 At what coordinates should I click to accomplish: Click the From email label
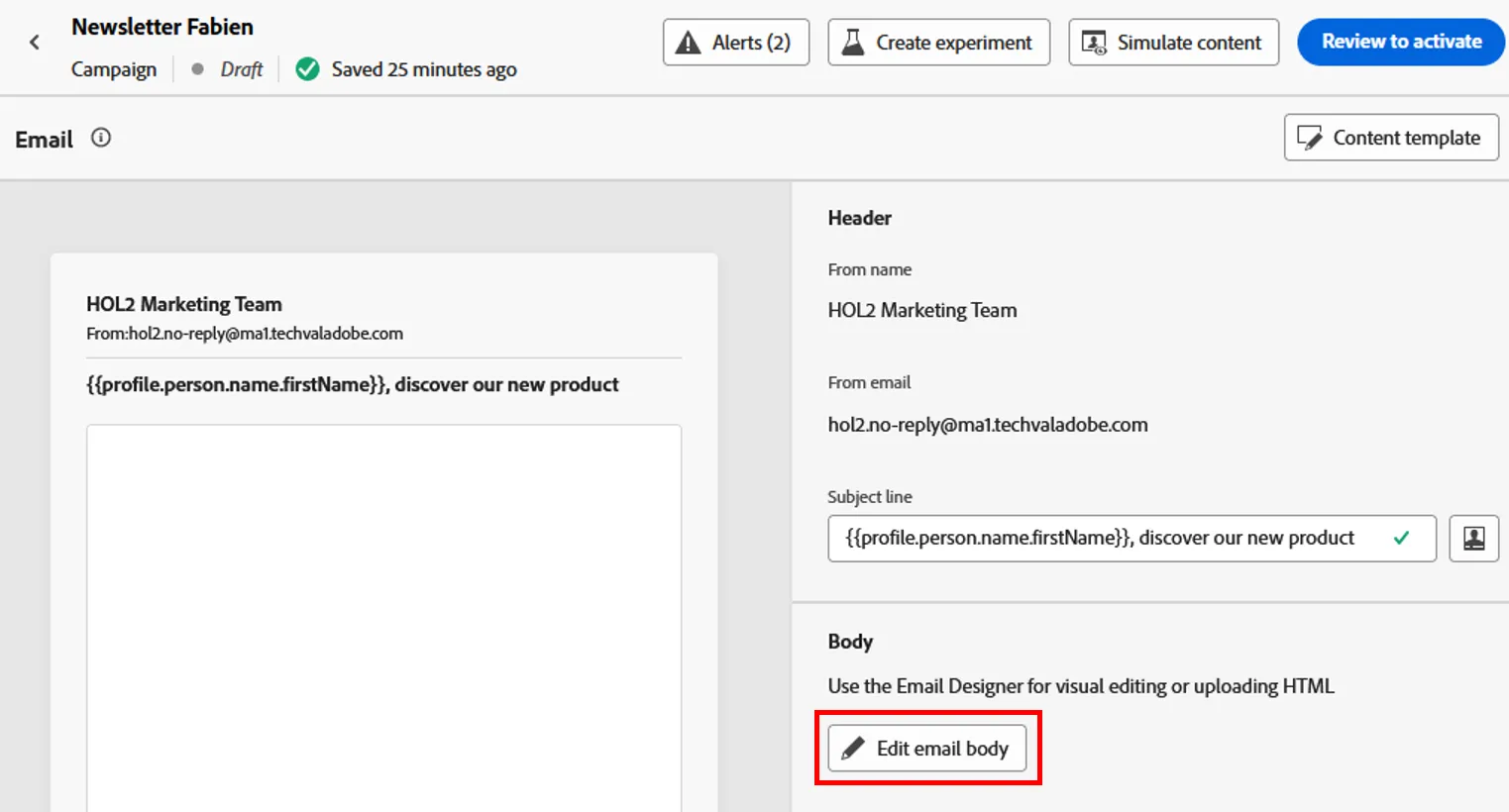point(869,382)
